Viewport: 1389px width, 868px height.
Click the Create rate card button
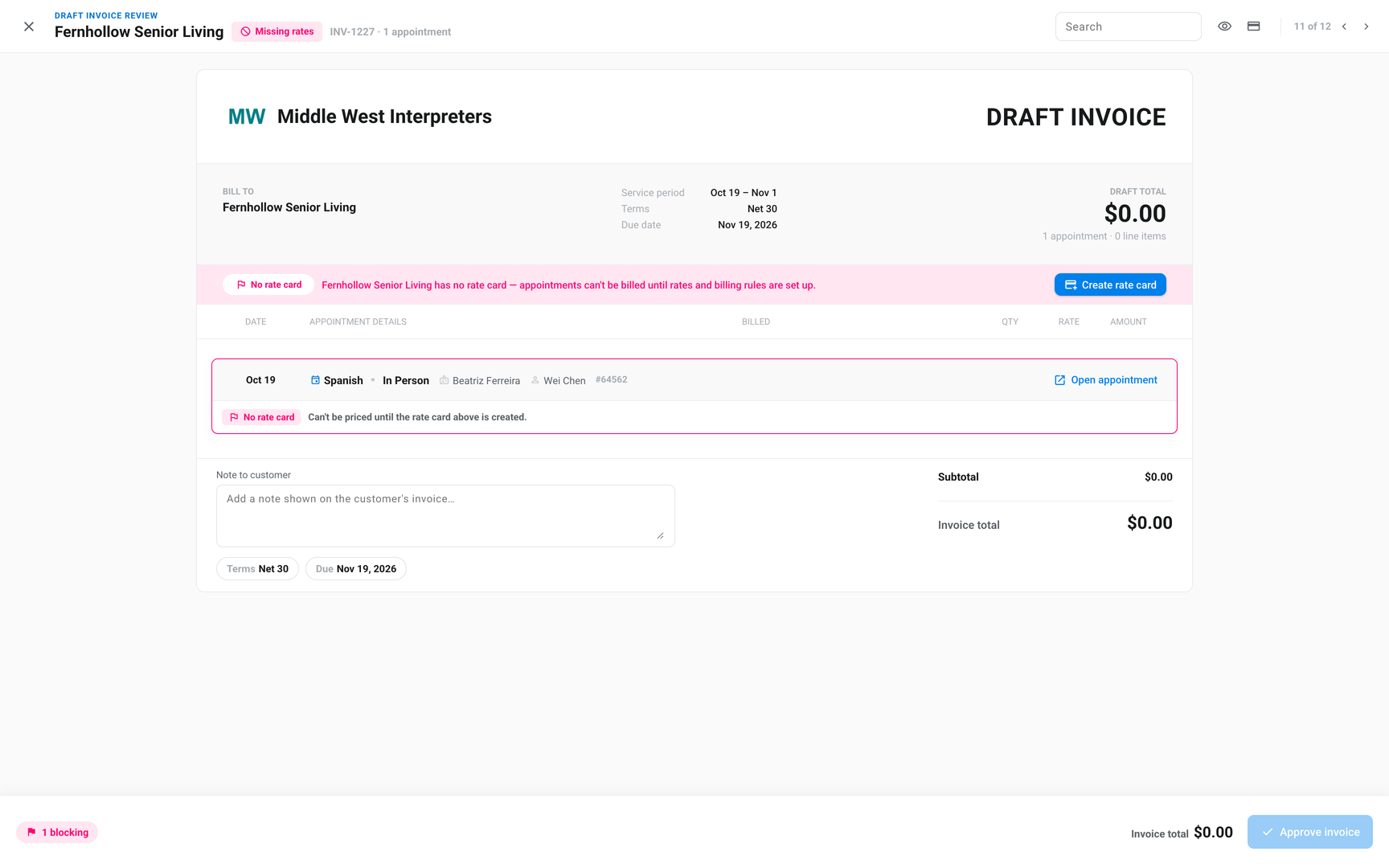coord(1110,285)
